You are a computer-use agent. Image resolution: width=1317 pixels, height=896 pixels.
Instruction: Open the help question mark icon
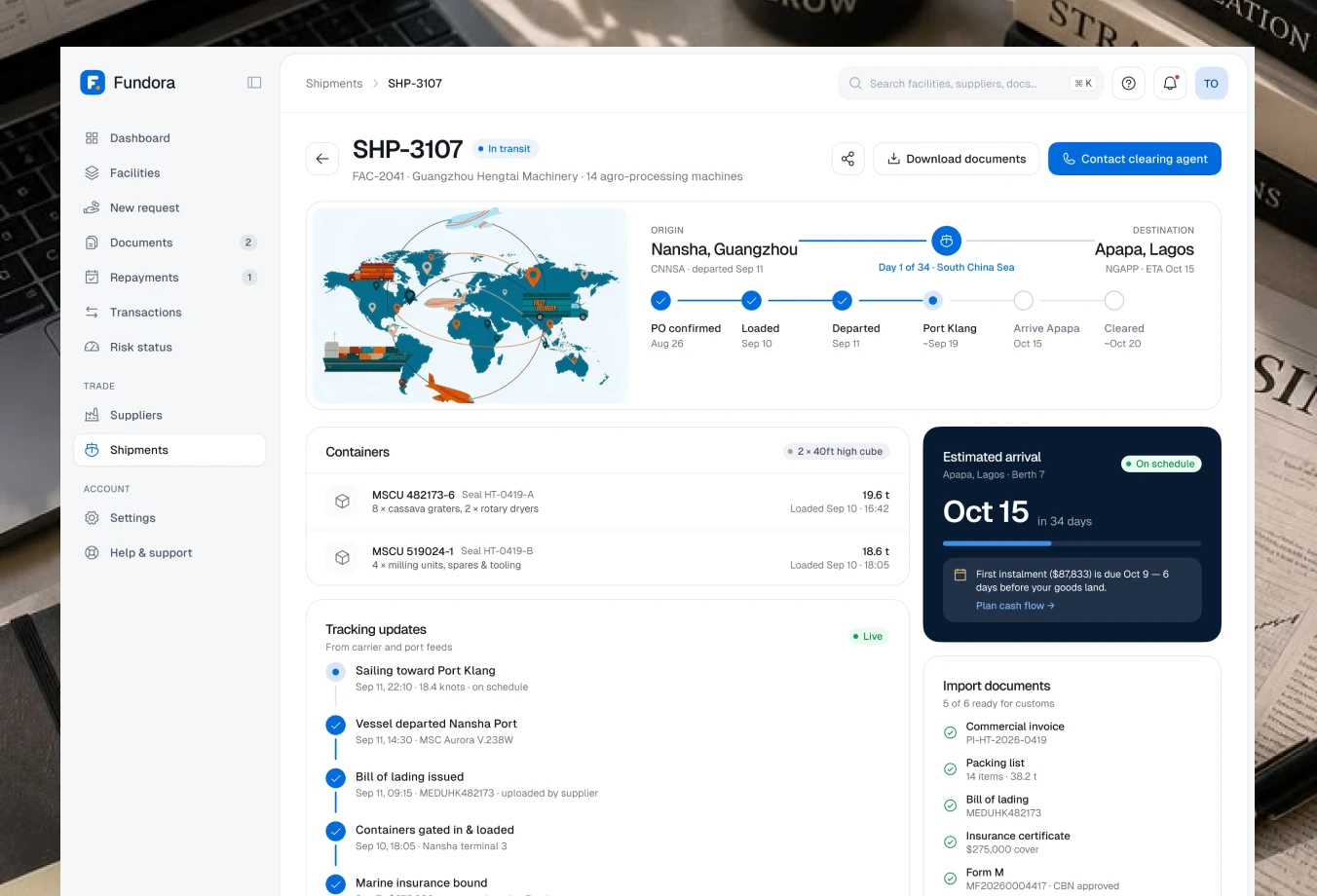pyautogui.click(x=1128, y=84)
